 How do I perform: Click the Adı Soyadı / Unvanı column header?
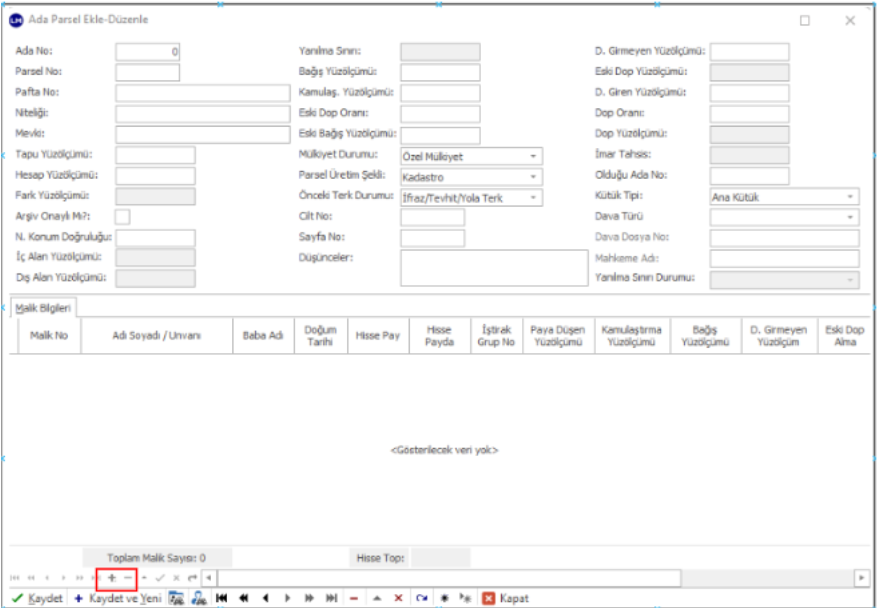coord(156,336)
